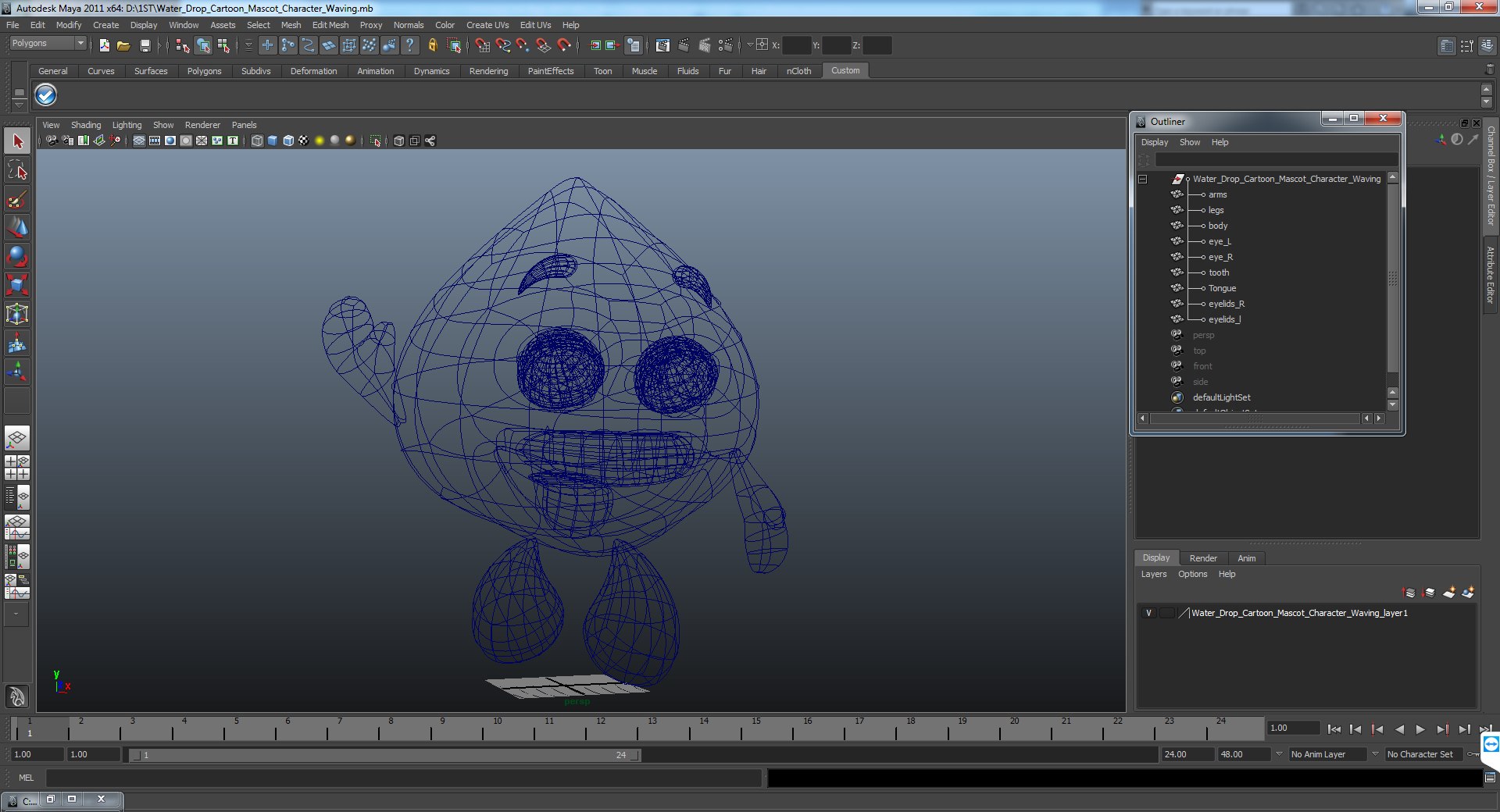Open the Polygons menu set dropdown

(x=47, y=44)
